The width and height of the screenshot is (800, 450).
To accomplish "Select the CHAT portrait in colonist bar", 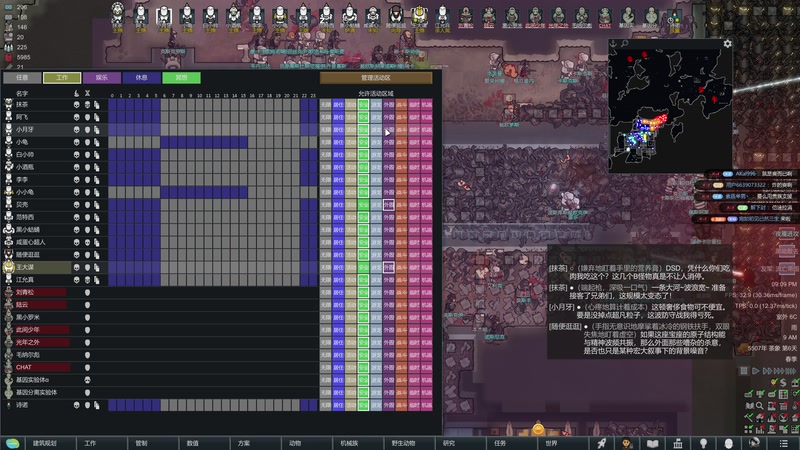I will [x=605, y=17].
